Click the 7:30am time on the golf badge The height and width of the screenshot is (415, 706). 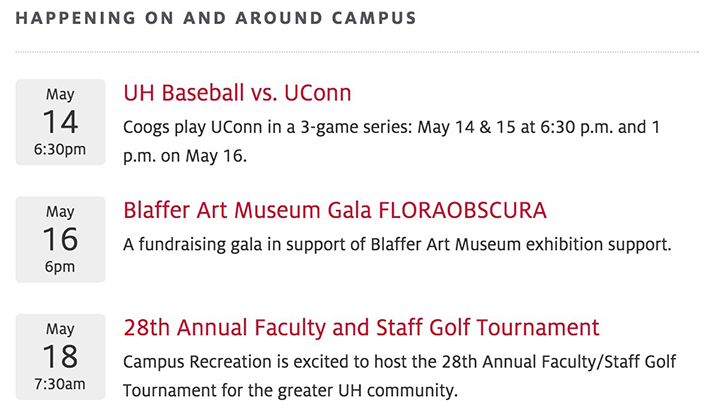pos(60,384)
